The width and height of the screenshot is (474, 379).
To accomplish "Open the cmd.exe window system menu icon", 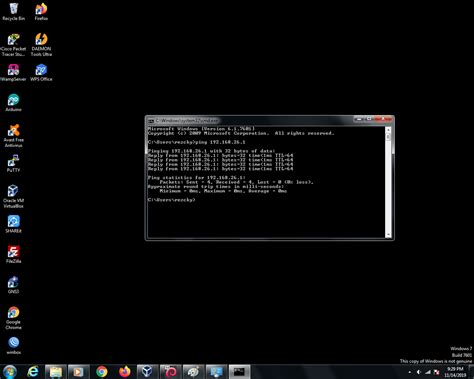I will coord(151,121).
